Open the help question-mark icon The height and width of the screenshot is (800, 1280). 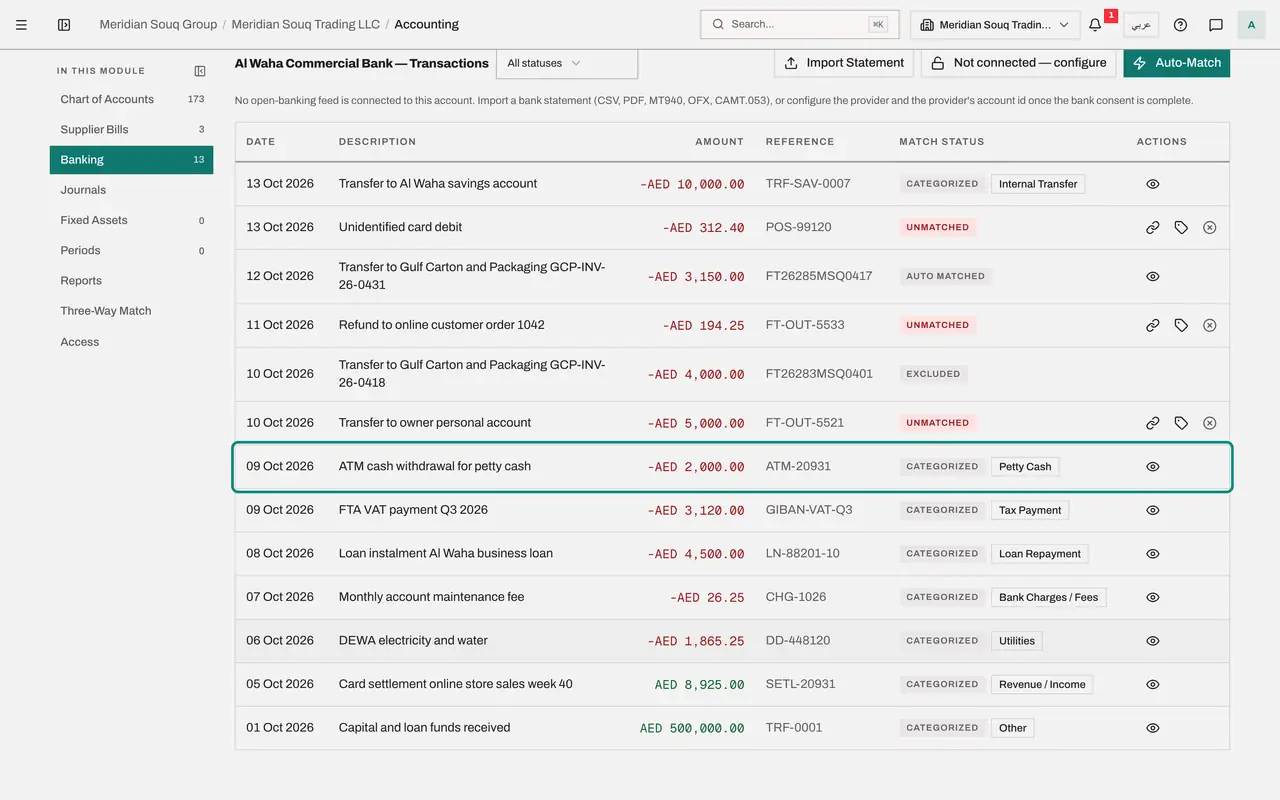tap(1180, 25)
